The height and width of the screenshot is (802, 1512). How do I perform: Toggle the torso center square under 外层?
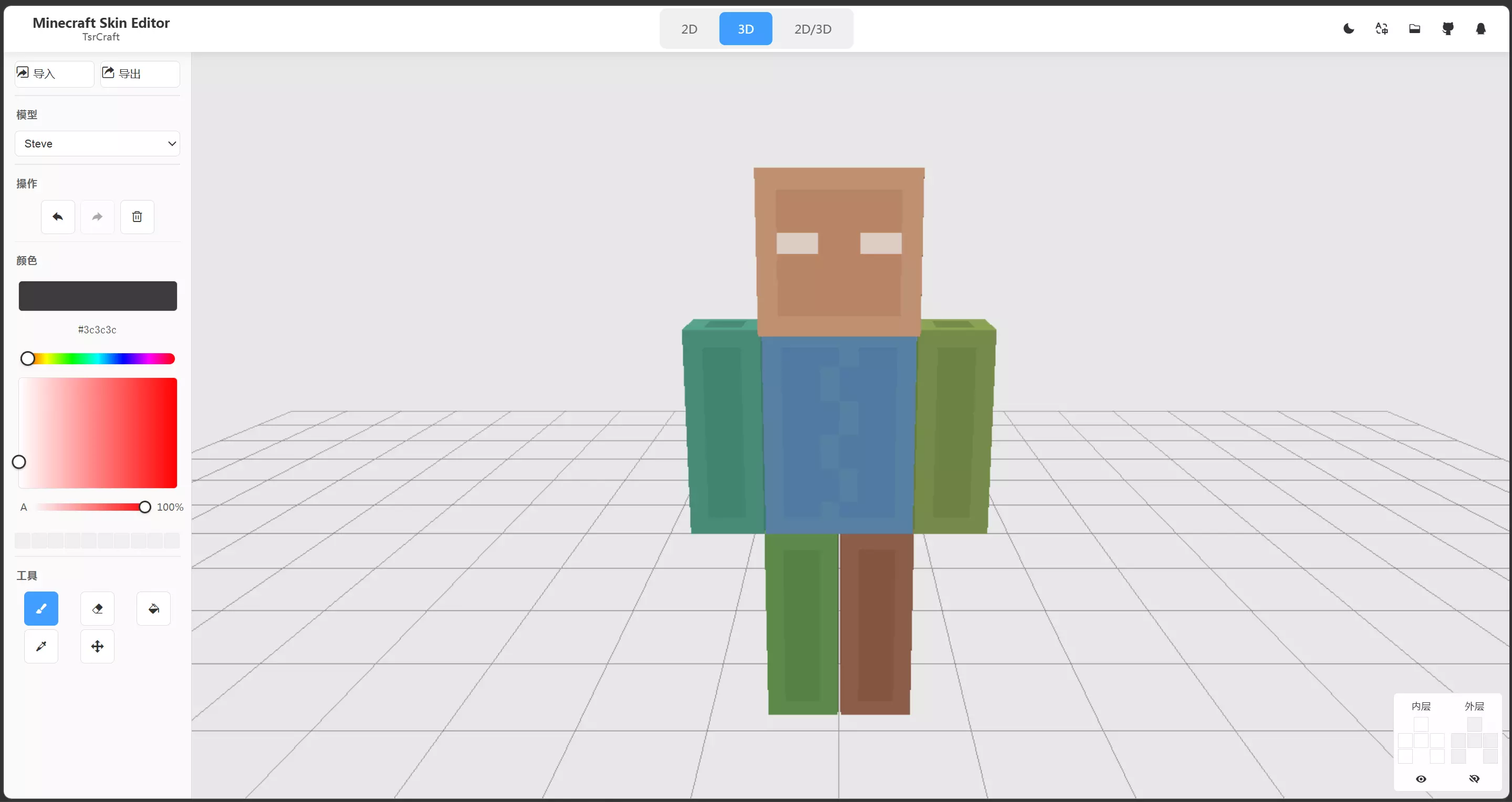click(x=1474, y=741)
